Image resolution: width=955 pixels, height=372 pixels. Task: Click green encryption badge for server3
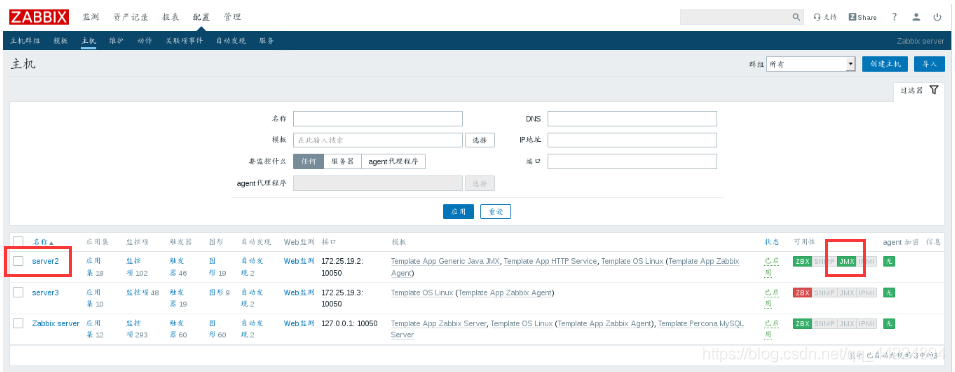(x=889, y=292)
